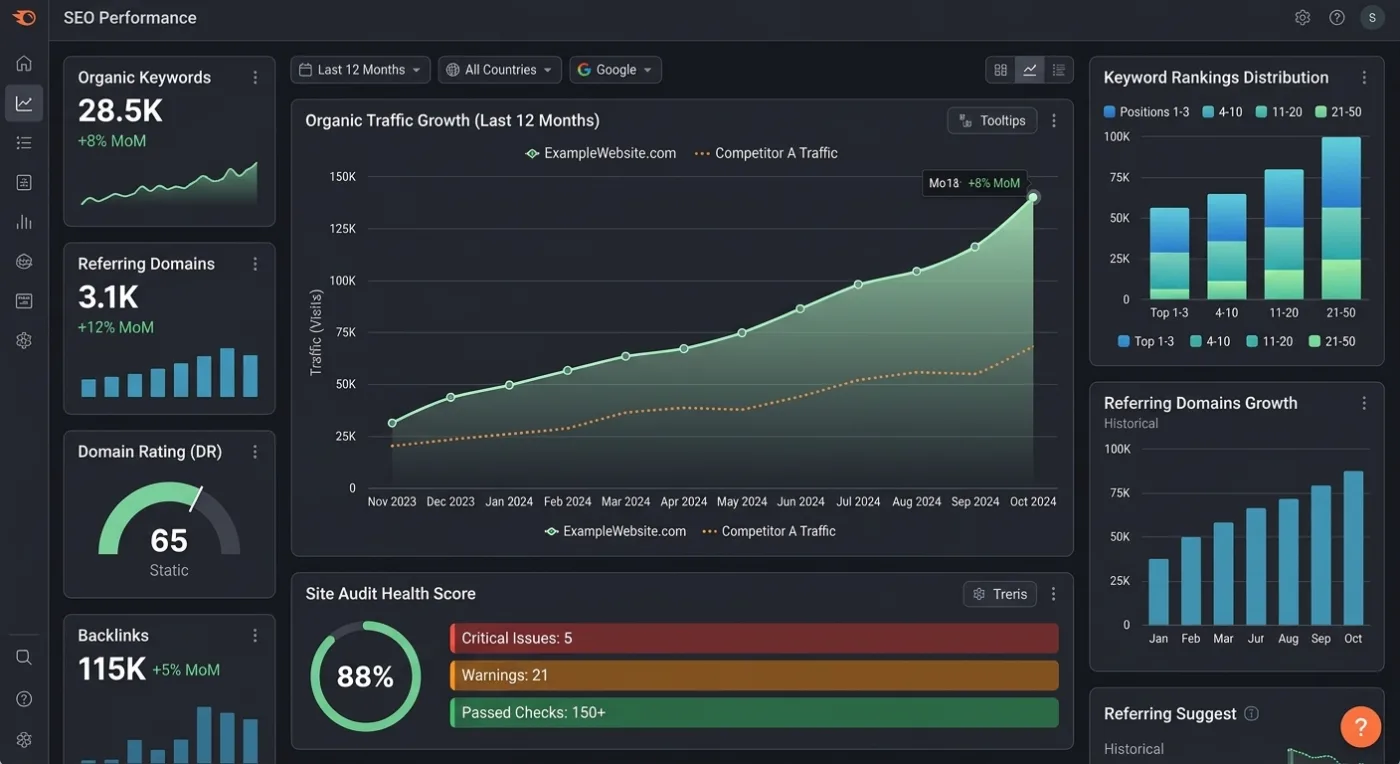Open Domain Rating card options menu
This screenshot has height=764, width=1400.
pos(255,452)
